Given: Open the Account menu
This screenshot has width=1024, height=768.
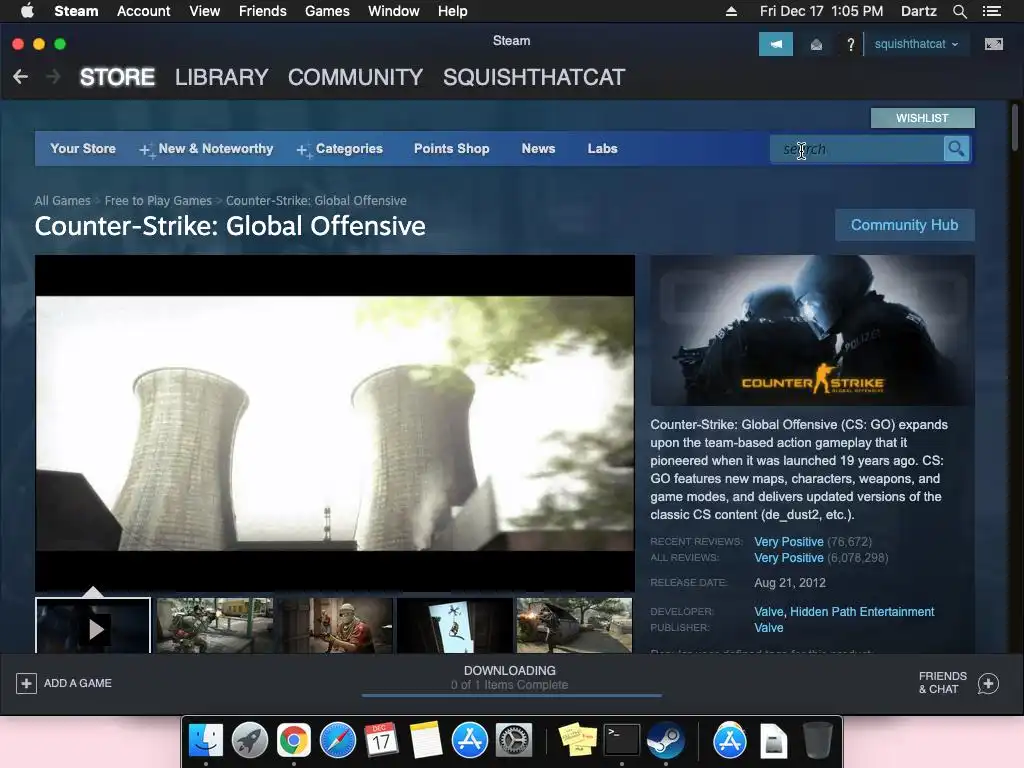Looking at the screenshot, I should (144, 11).
